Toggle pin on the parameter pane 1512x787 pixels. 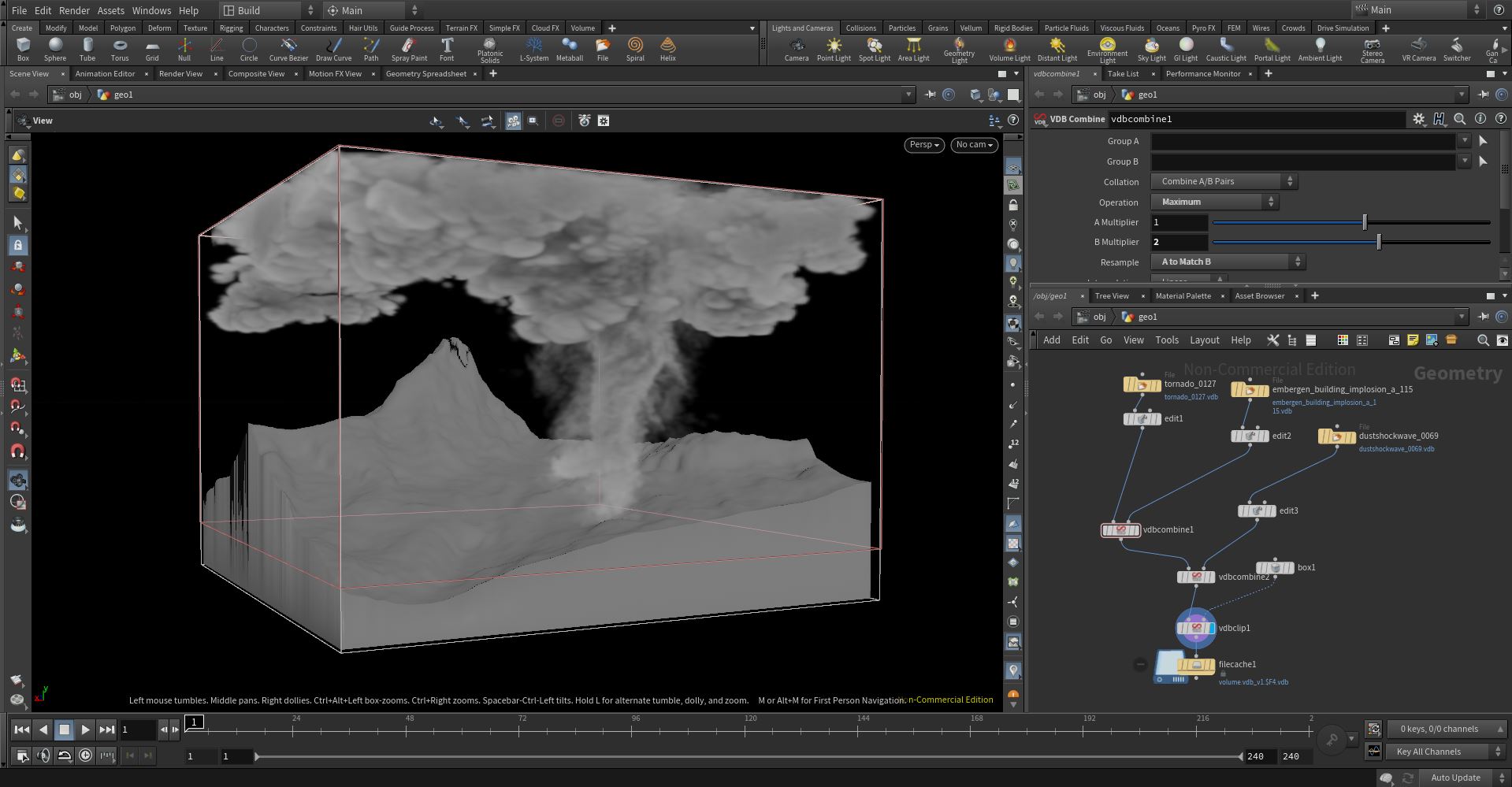coord(1484,95)
